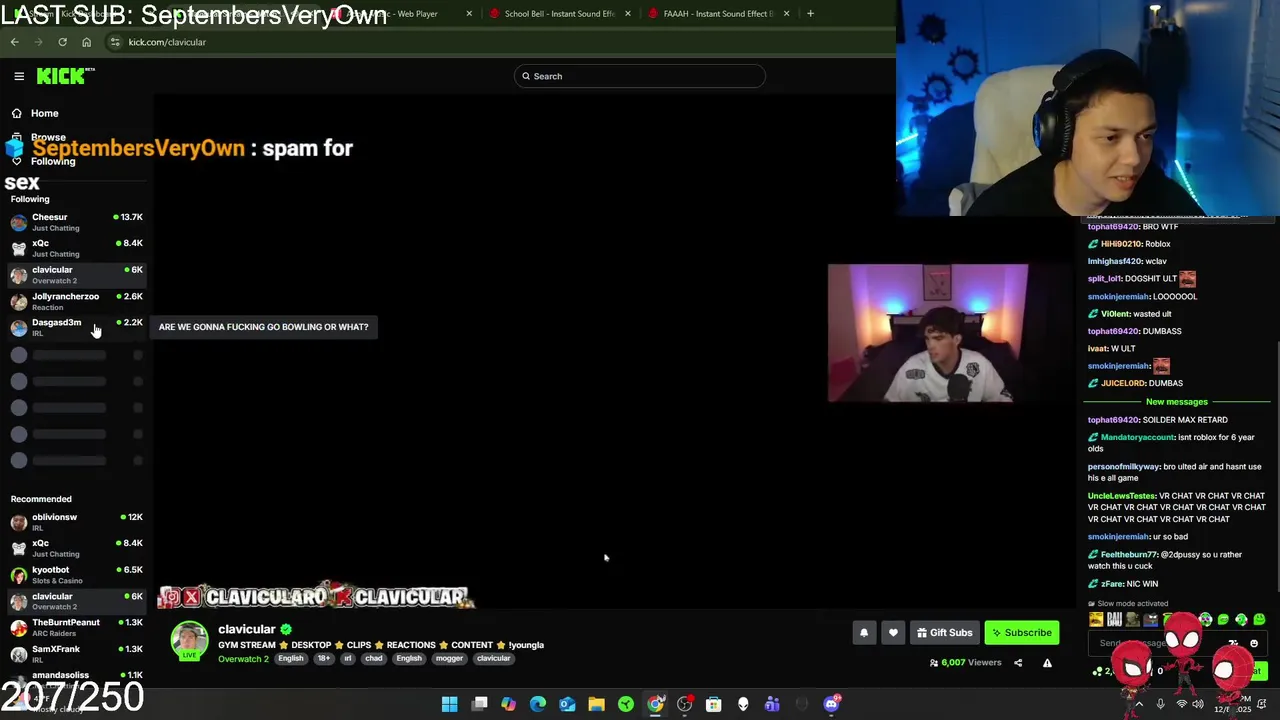Open Windows Start menu
The height and width of the screenshot is (720, 1280).
pos(450,704)
